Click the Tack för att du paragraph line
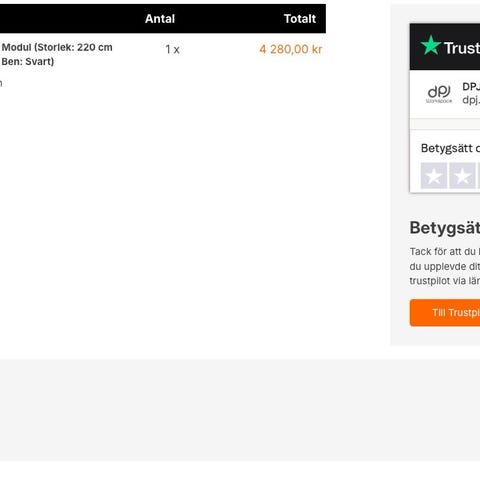Viewport: 480px width, 480px height. 445,252
